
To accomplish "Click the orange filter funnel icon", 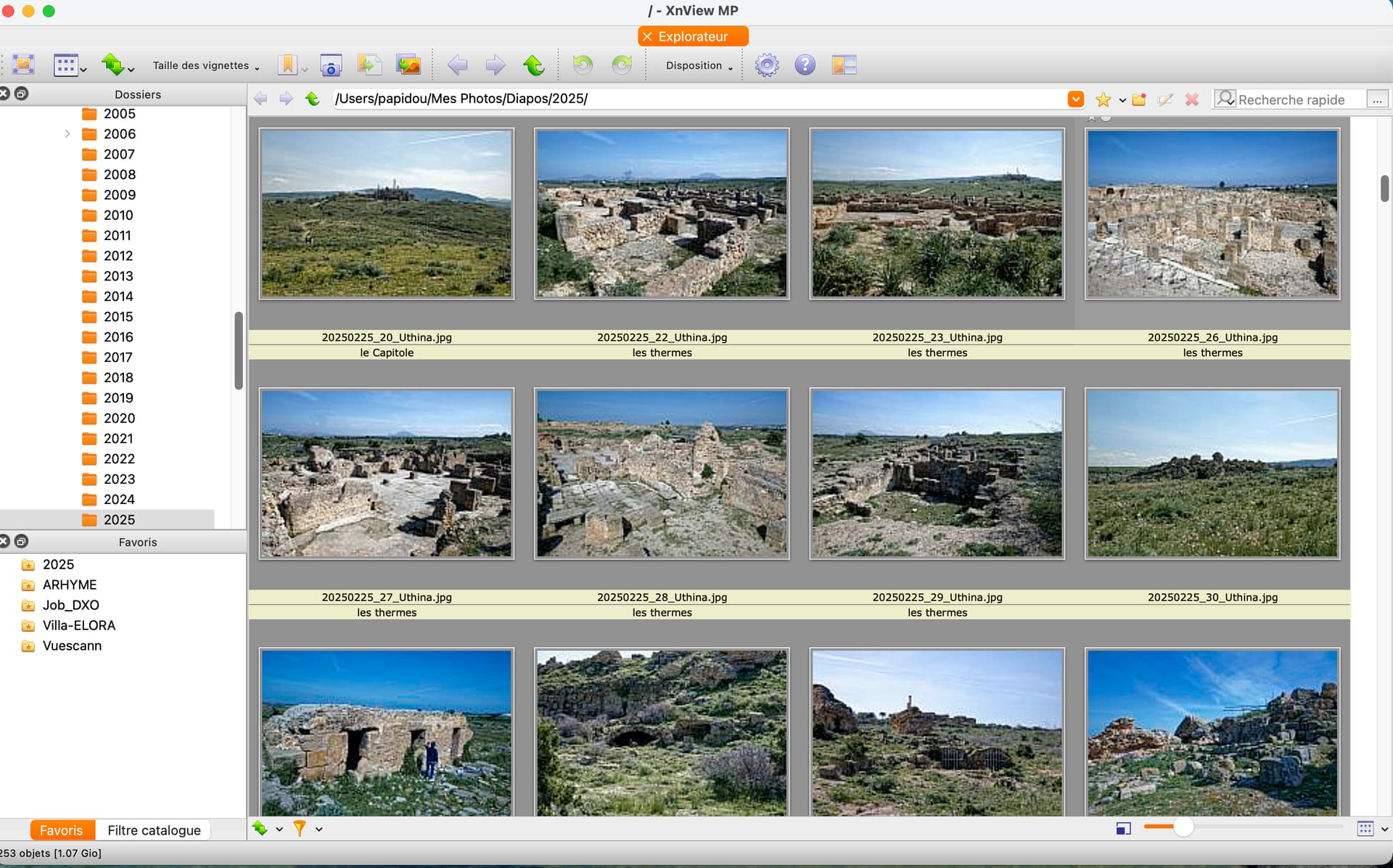I will point(300,828).
